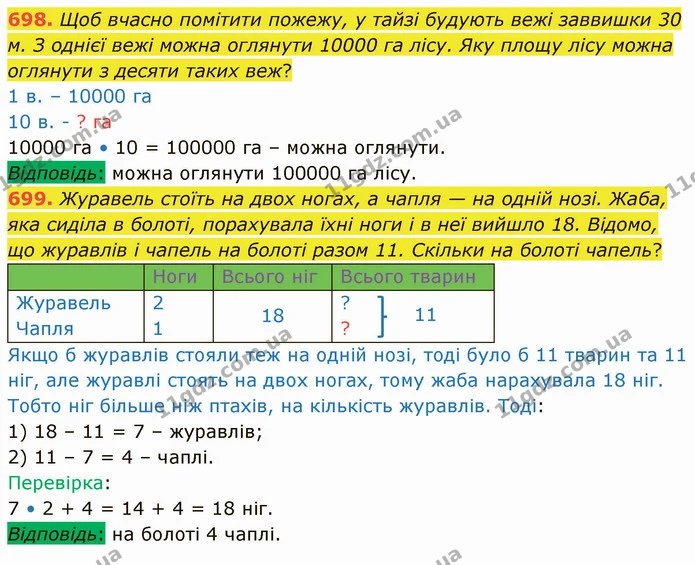Click the green Перевірка heading
The width and height of the screenshot is (695, 565).
point(56,483)
